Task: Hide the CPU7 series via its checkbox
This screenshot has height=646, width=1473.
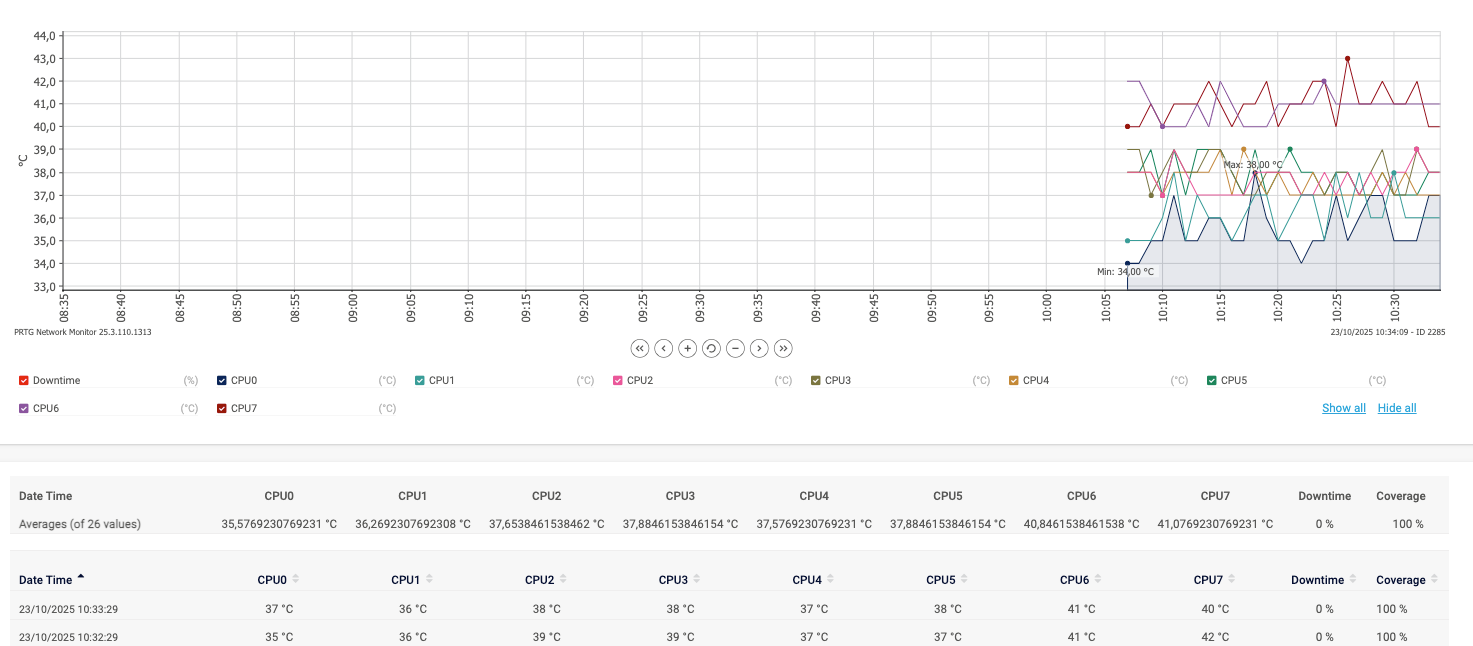Action: coord(222,408)
